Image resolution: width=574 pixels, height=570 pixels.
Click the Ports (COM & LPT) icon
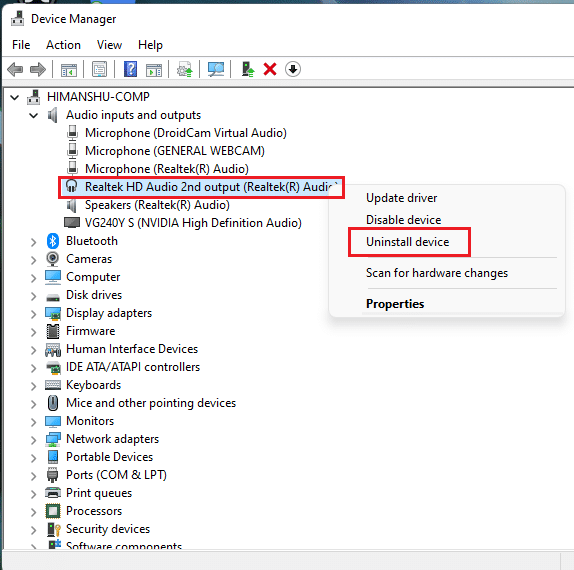tap(52, 475)
